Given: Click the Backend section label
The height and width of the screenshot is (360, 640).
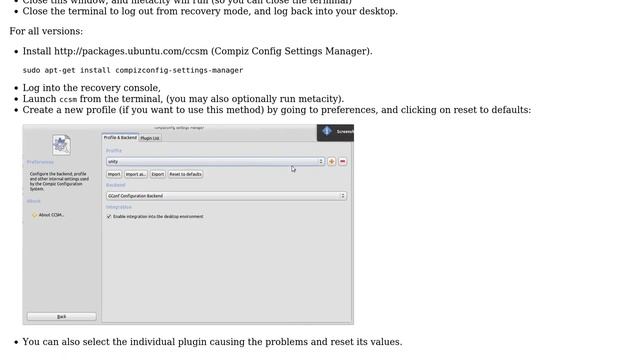Looking at the screenshot, I should point(116,185).
